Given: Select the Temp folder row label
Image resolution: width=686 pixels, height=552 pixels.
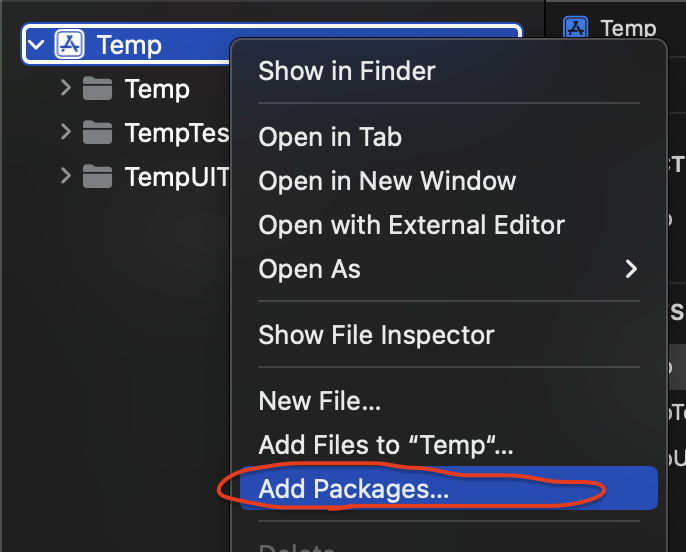Looking at the screenshot, I should (157, 90).
